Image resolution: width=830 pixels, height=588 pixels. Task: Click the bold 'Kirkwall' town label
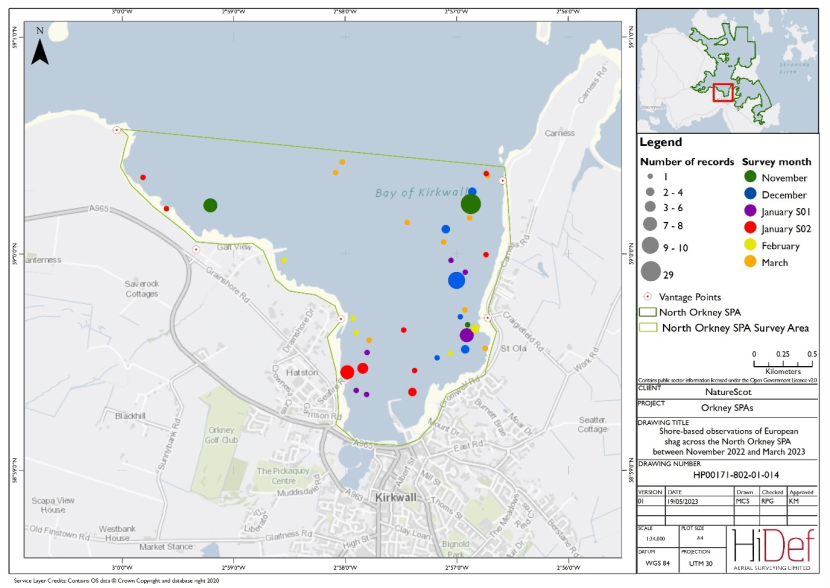click(395, 497)
